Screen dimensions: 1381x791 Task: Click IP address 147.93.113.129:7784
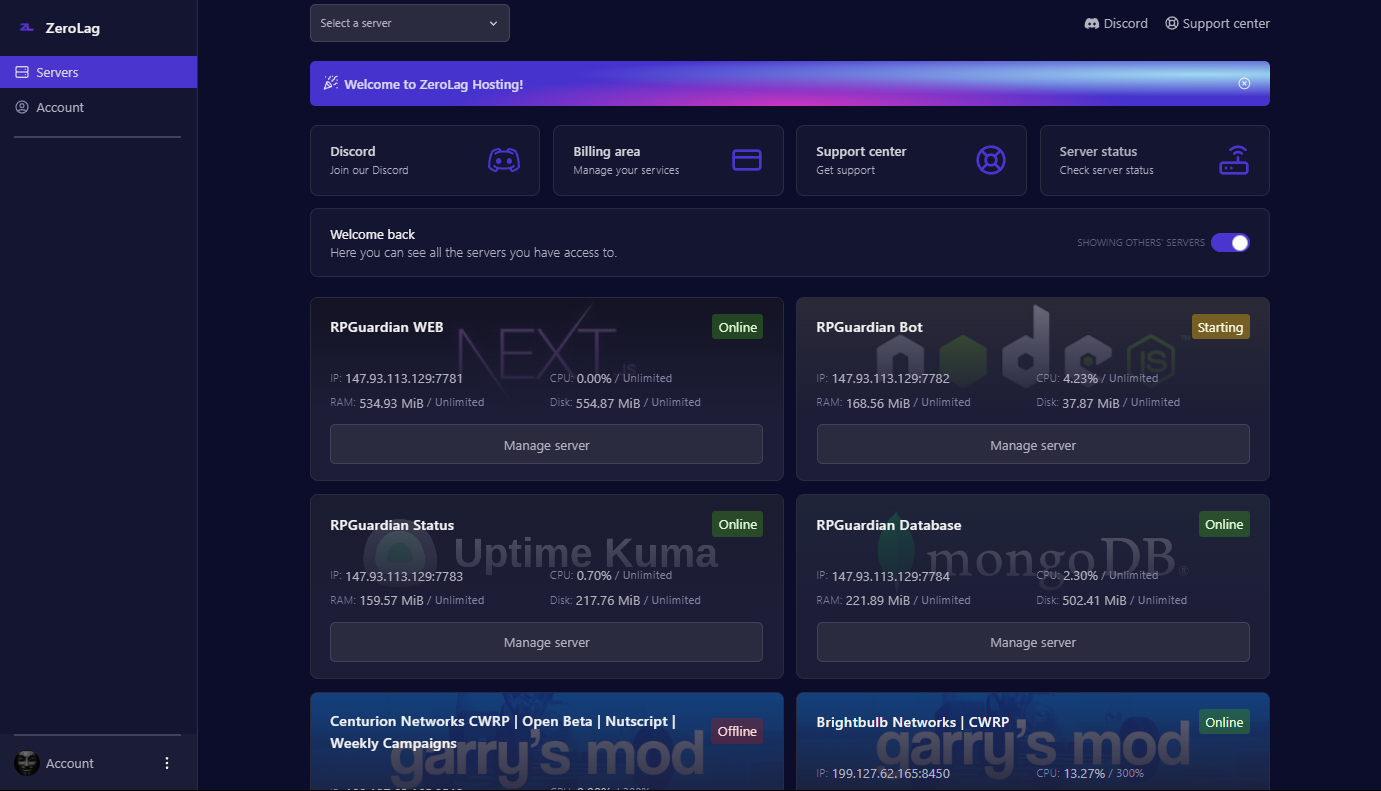tap(891, 576)
